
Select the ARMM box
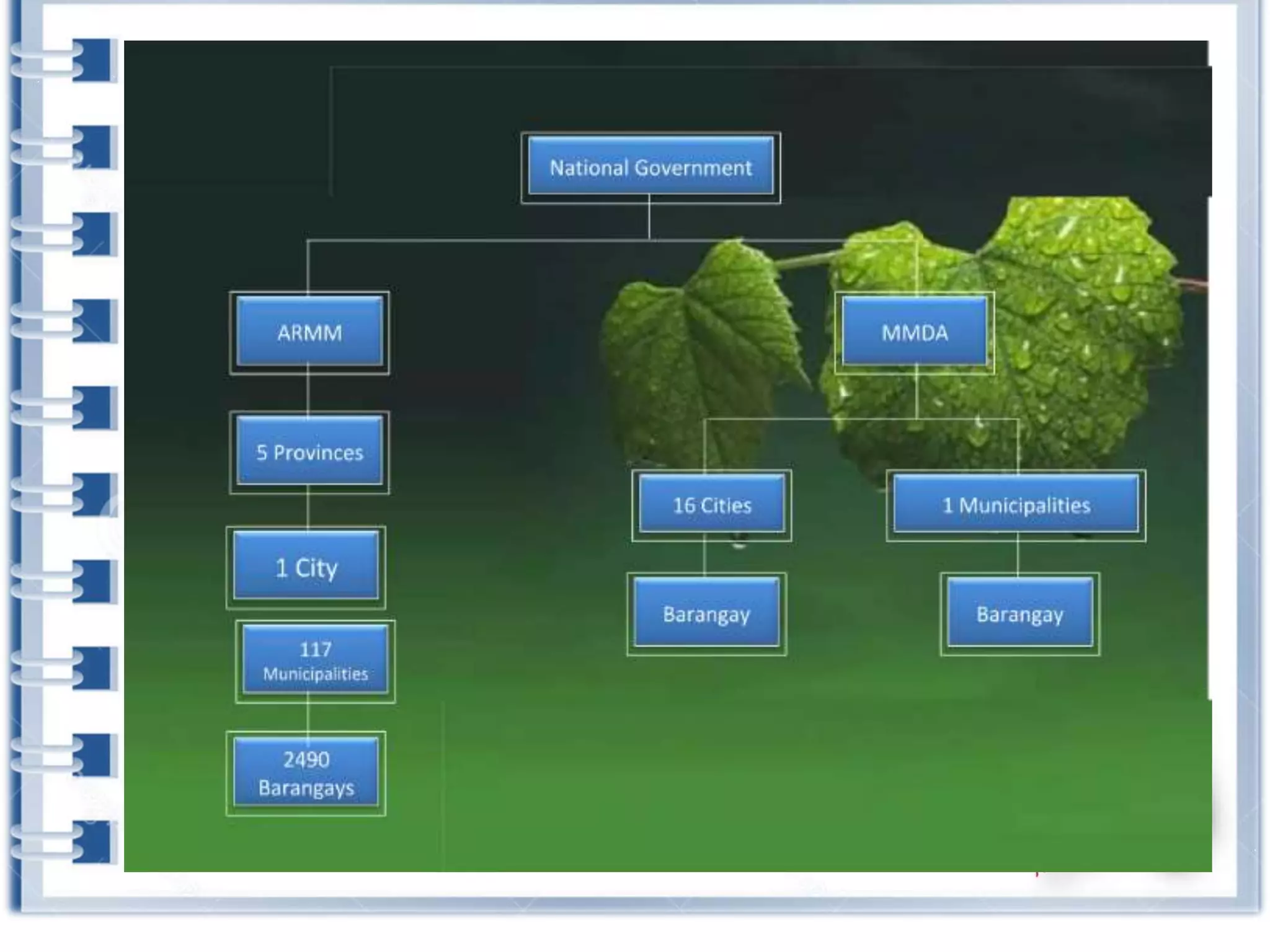[x=309, y=333]
